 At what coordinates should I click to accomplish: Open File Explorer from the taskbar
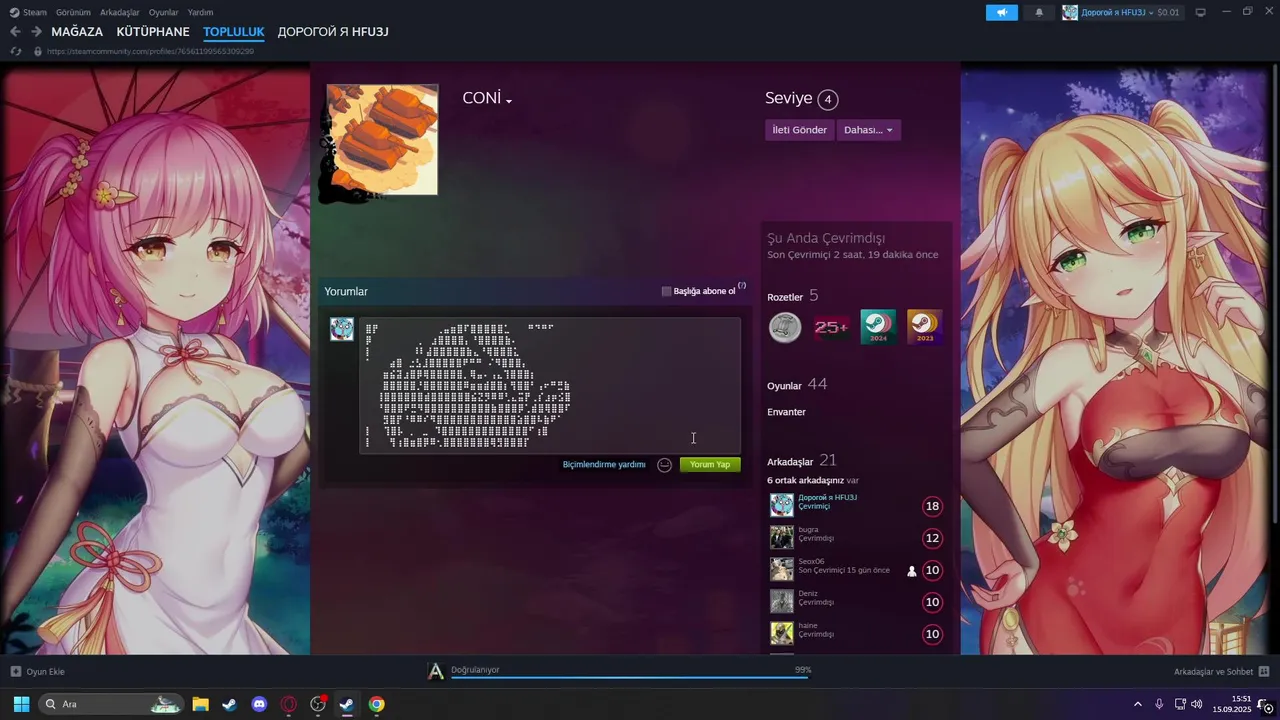pos(200,704)
